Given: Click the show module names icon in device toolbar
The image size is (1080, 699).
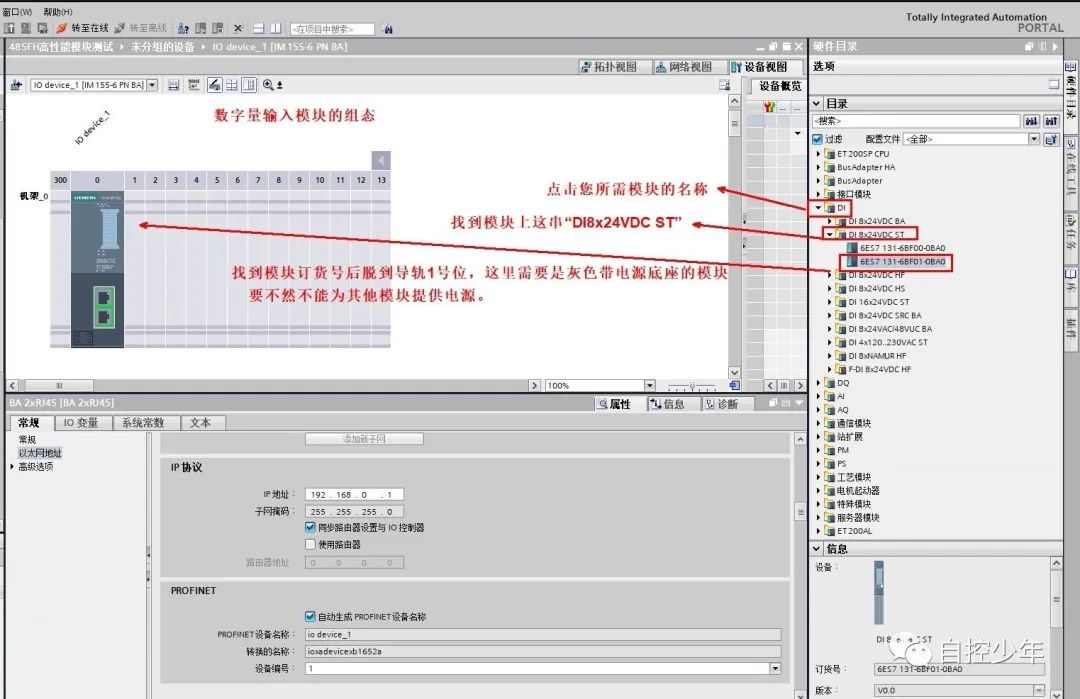Looking at the screenshot, I should coord(194,85).
